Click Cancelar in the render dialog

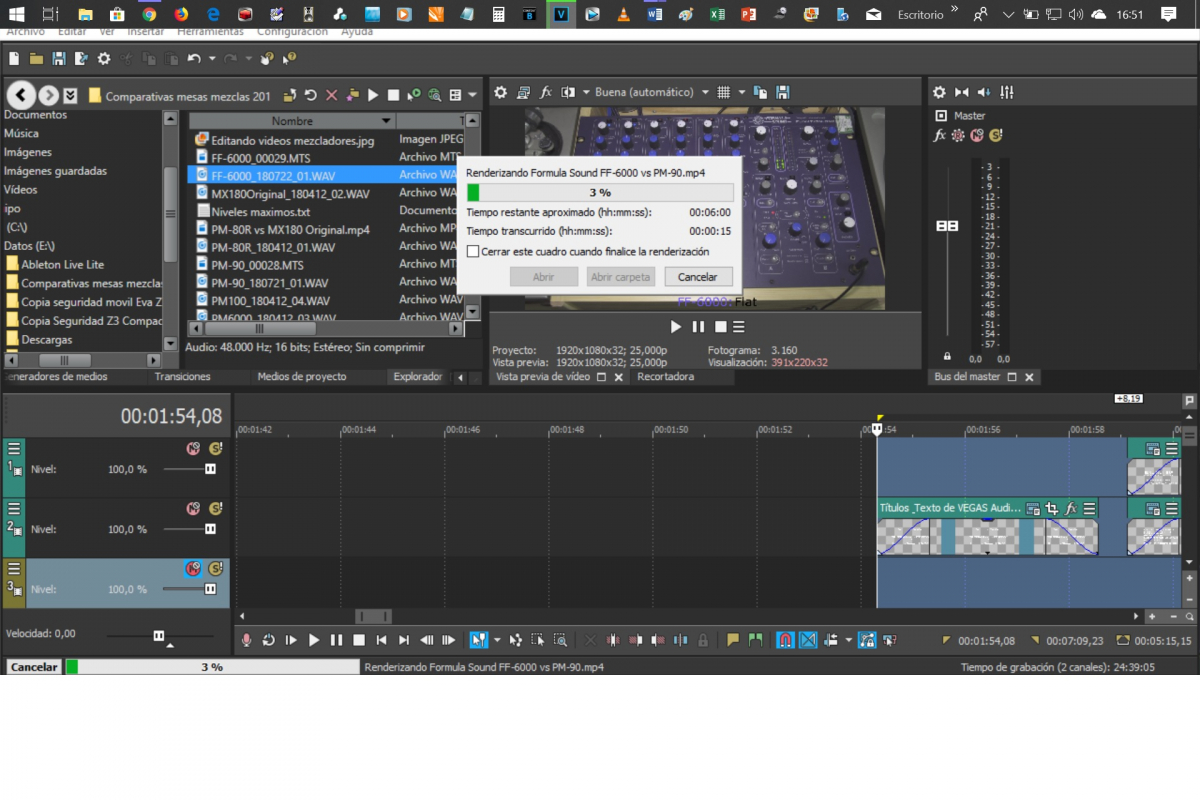[x=698, y=277]
